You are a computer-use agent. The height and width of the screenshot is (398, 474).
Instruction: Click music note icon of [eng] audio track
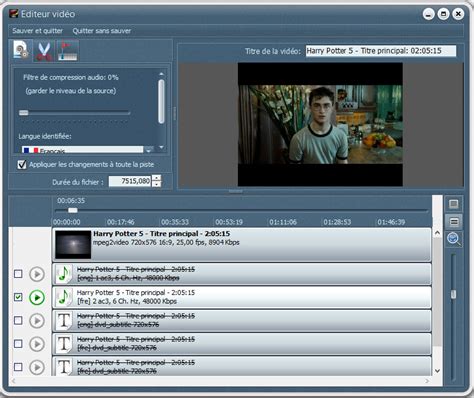[x=64, y=274]
